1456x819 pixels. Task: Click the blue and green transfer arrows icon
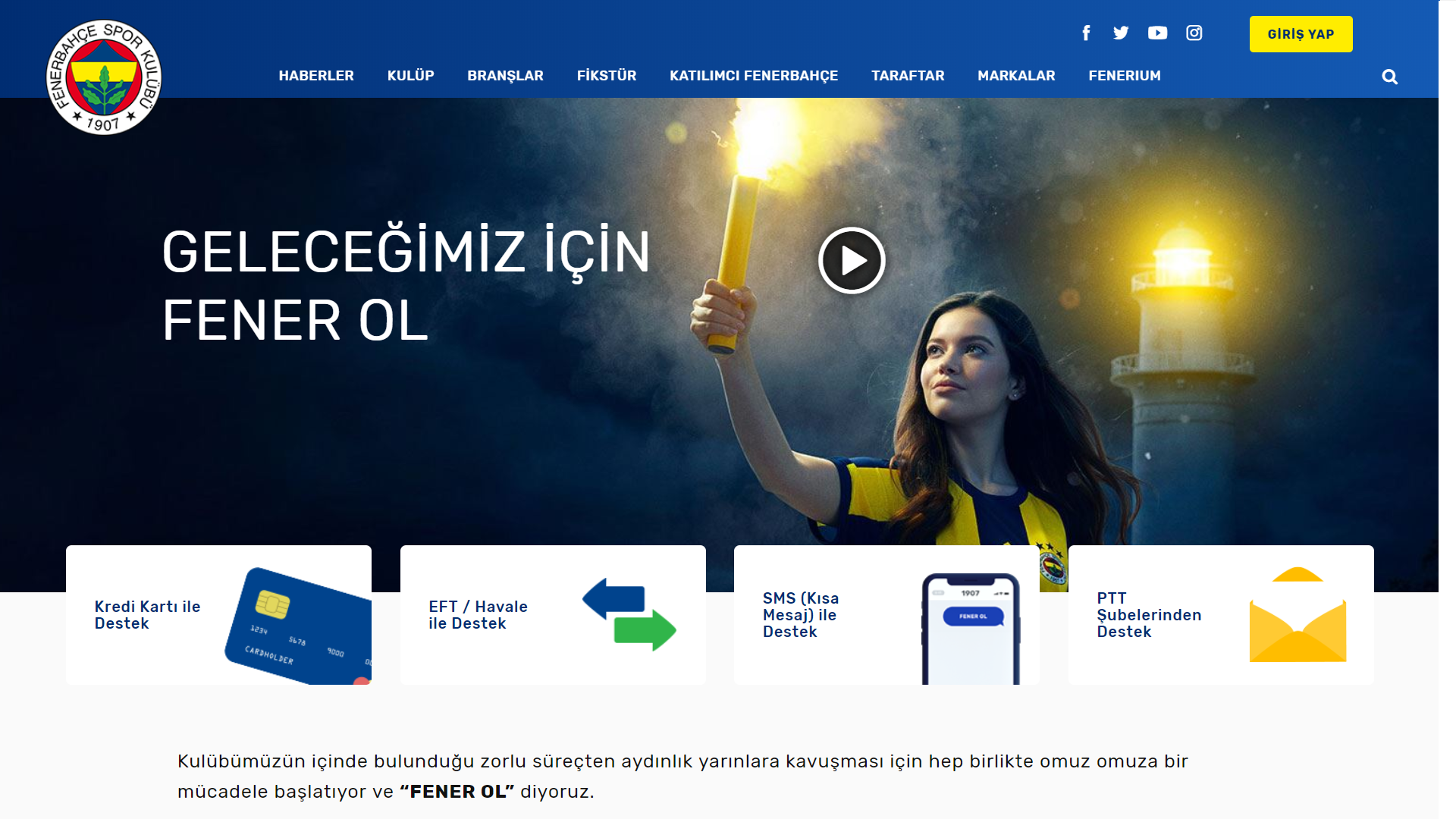[629, 614]
